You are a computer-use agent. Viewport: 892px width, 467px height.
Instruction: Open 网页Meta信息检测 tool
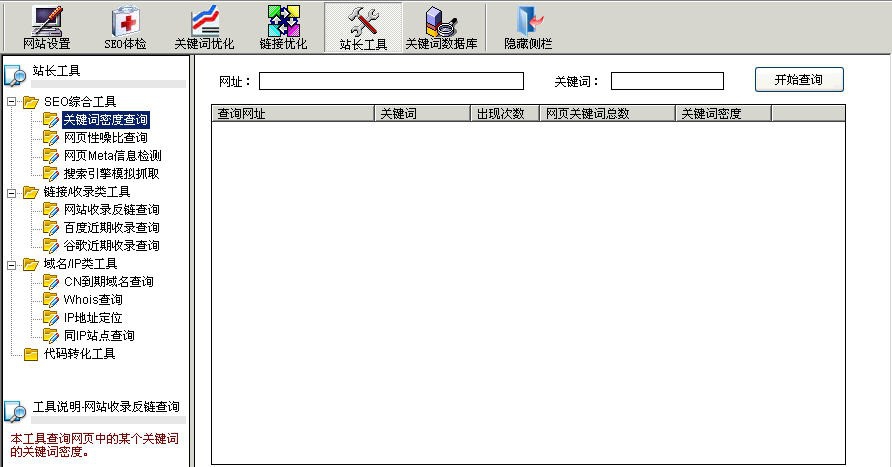[113, 156]
